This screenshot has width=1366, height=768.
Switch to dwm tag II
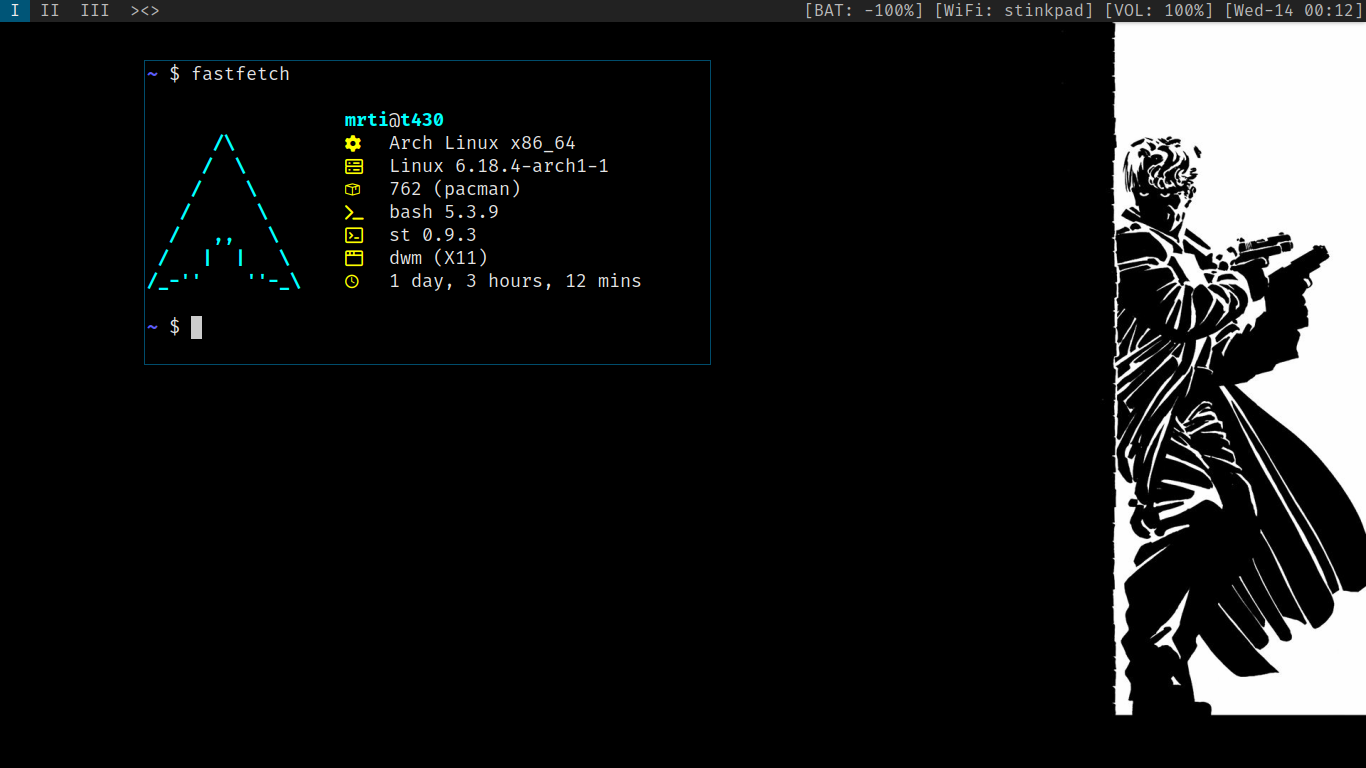click(50, 11)
